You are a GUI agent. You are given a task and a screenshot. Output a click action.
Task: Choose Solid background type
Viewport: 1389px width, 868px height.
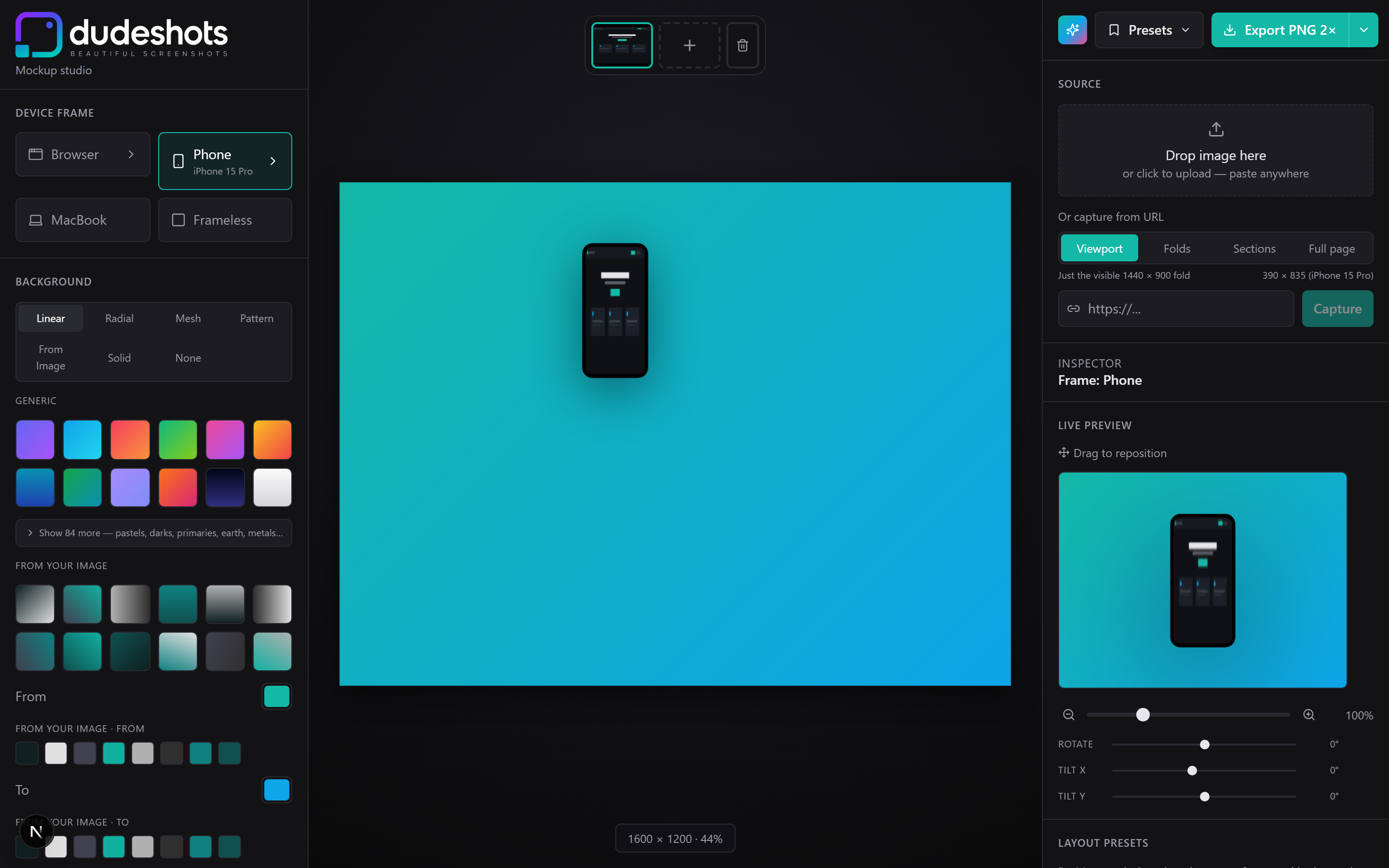[x=120, y=358]
